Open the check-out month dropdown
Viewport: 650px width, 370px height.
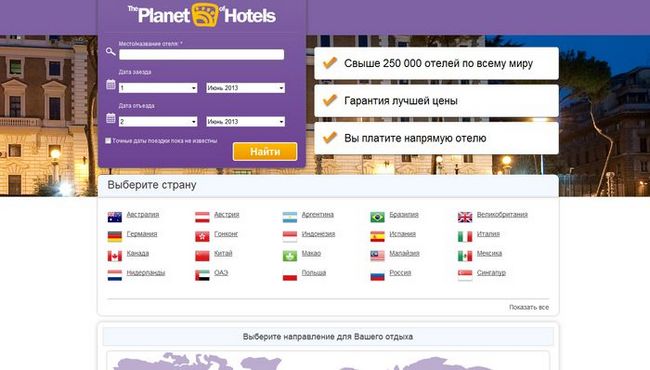(x=245, y=121)
